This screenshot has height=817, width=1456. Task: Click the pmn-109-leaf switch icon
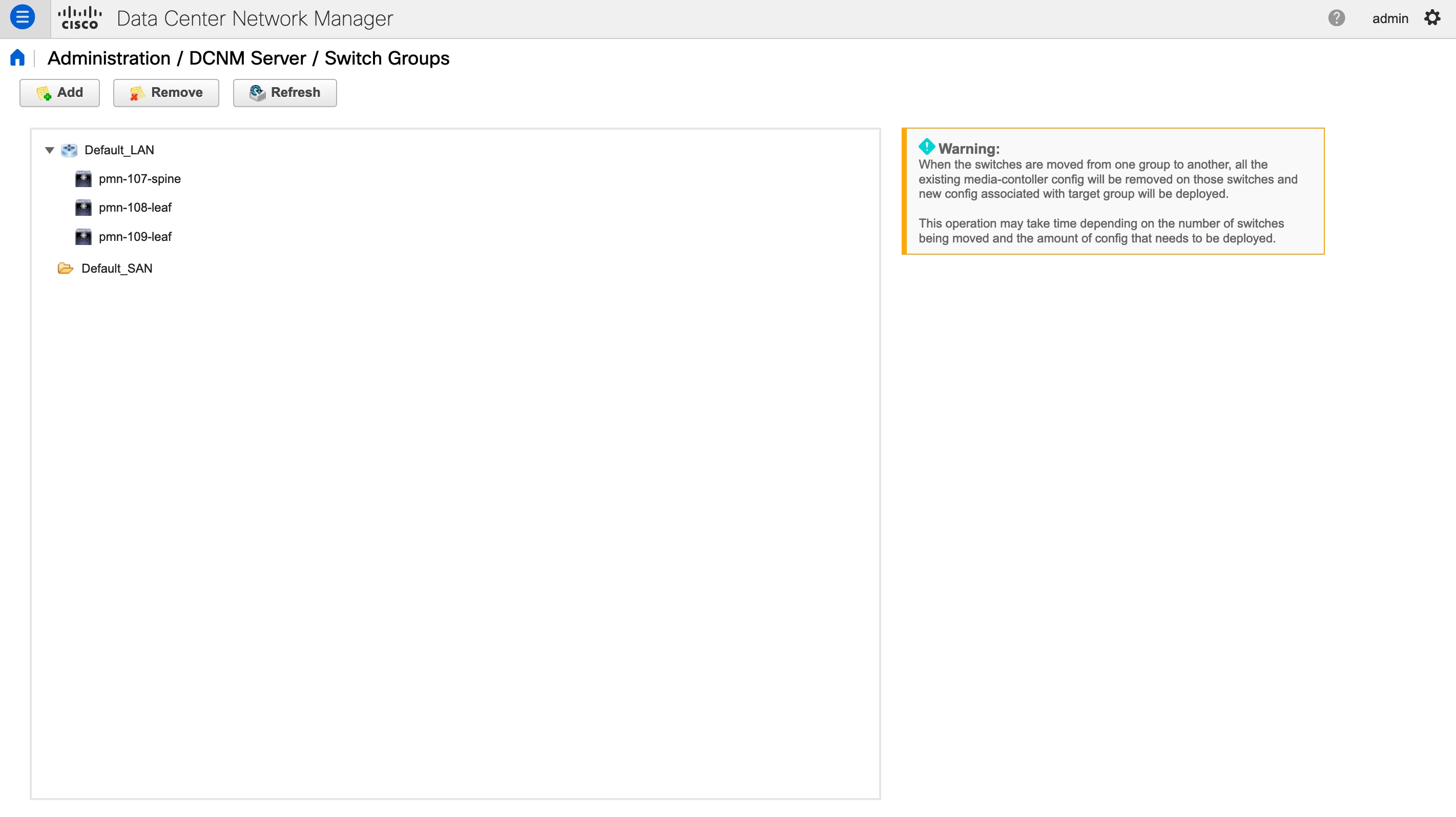click(x=83, y=237)
